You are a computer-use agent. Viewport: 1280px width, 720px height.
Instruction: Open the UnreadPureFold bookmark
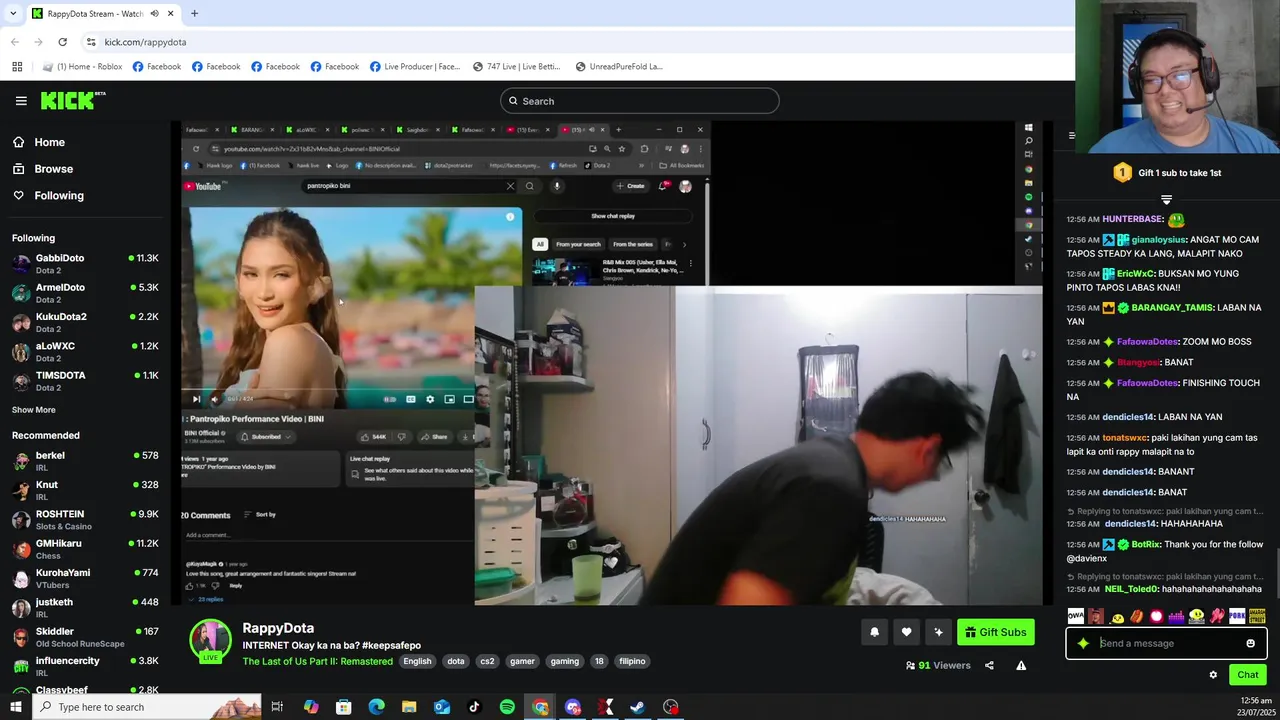tap(619, 67)
